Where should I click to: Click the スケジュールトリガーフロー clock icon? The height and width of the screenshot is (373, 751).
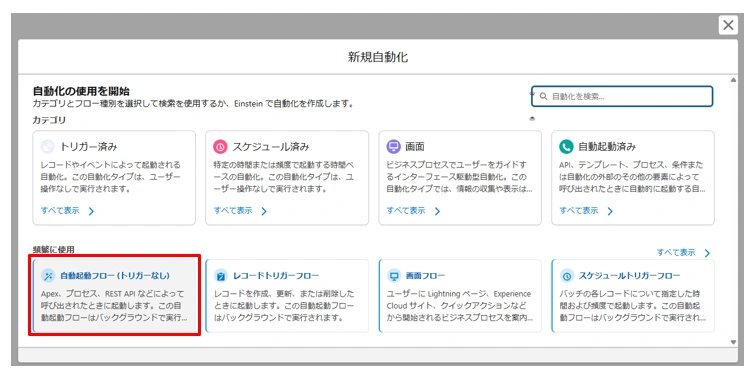click(x=567, y=276)
